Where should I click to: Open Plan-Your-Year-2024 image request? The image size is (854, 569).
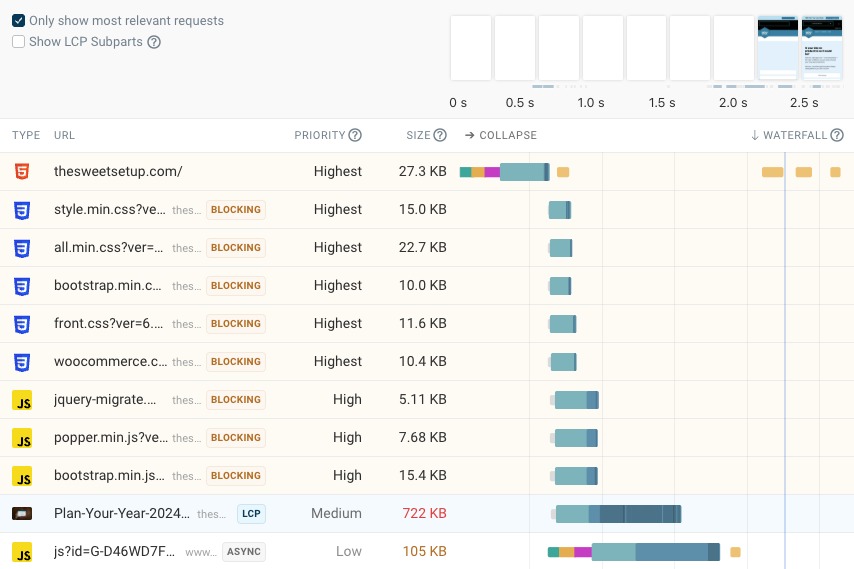pos(121,513)
